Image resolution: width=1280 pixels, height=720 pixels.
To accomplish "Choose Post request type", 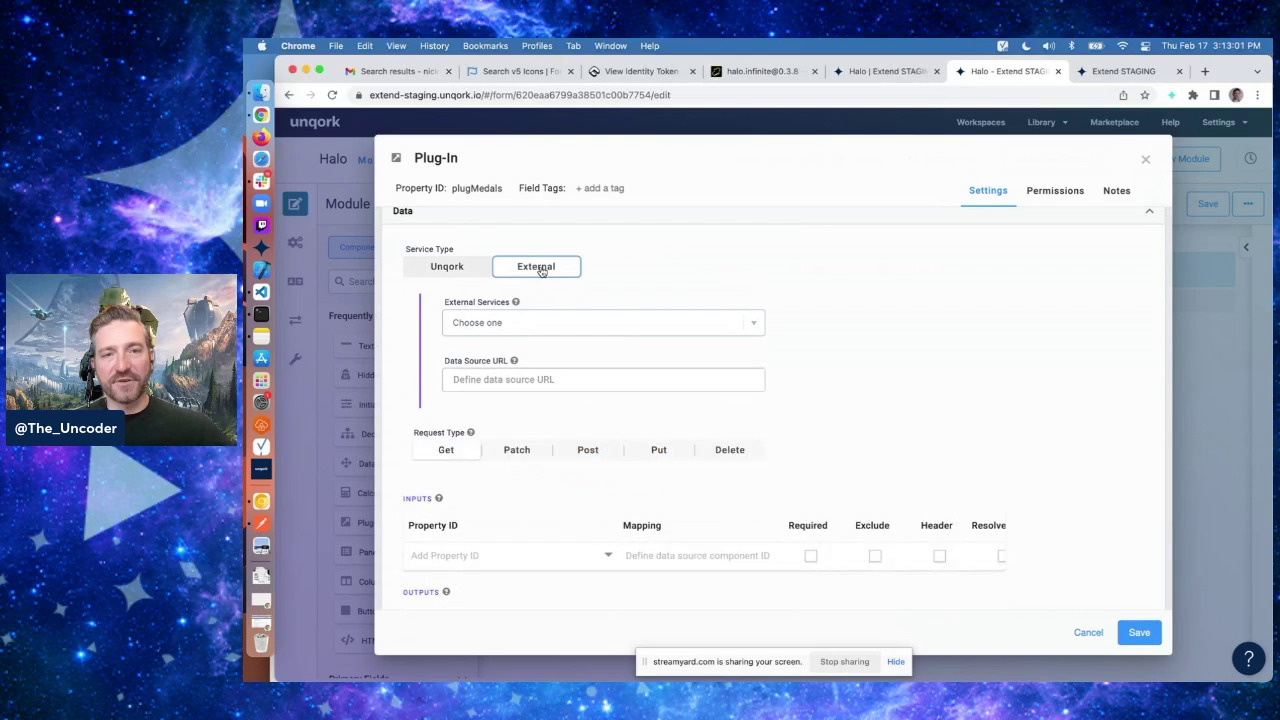I will [588, 450].
